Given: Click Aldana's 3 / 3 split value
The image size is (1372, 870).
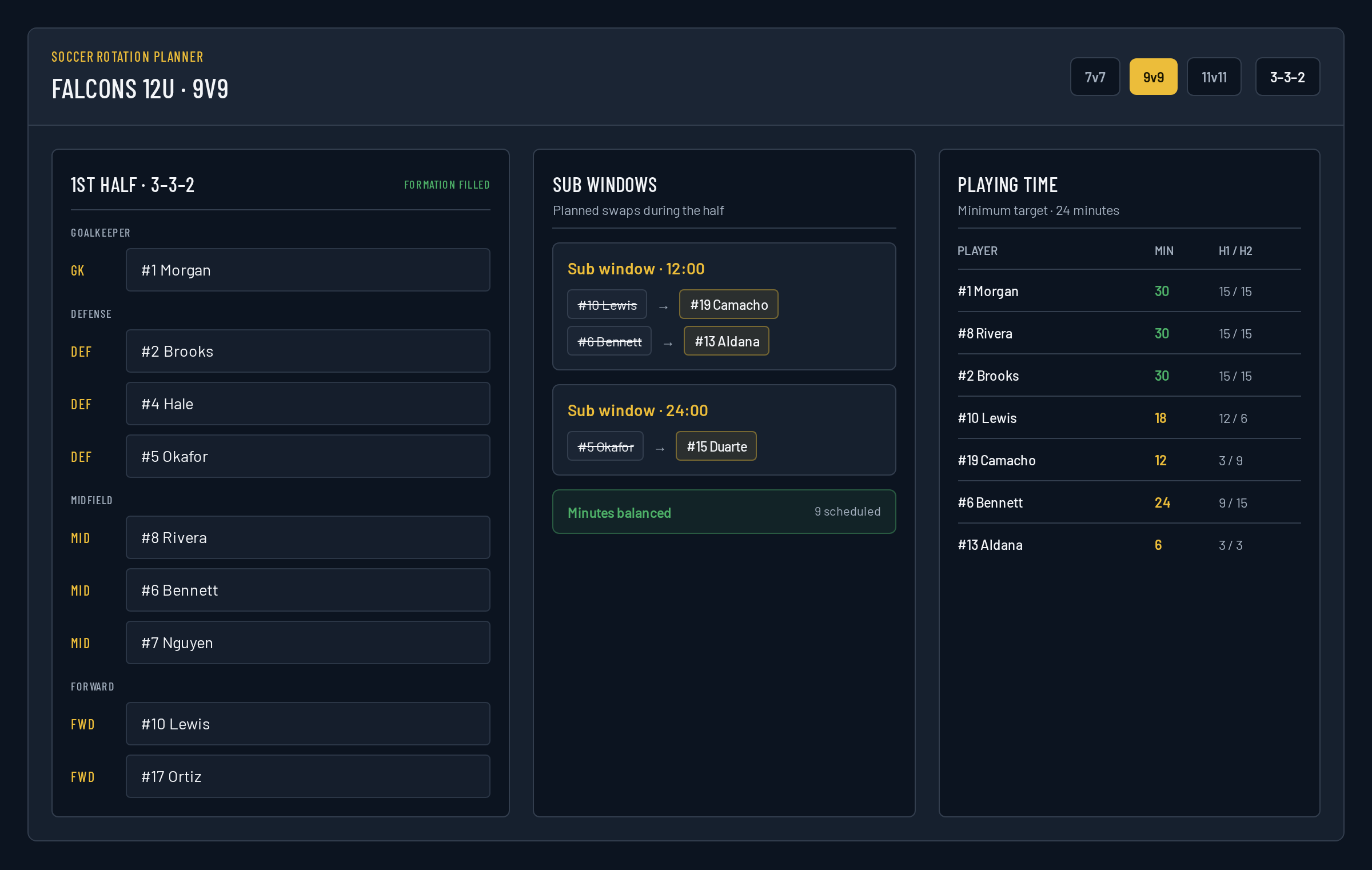Looking at the screenshot, I should pos(1230,545).
